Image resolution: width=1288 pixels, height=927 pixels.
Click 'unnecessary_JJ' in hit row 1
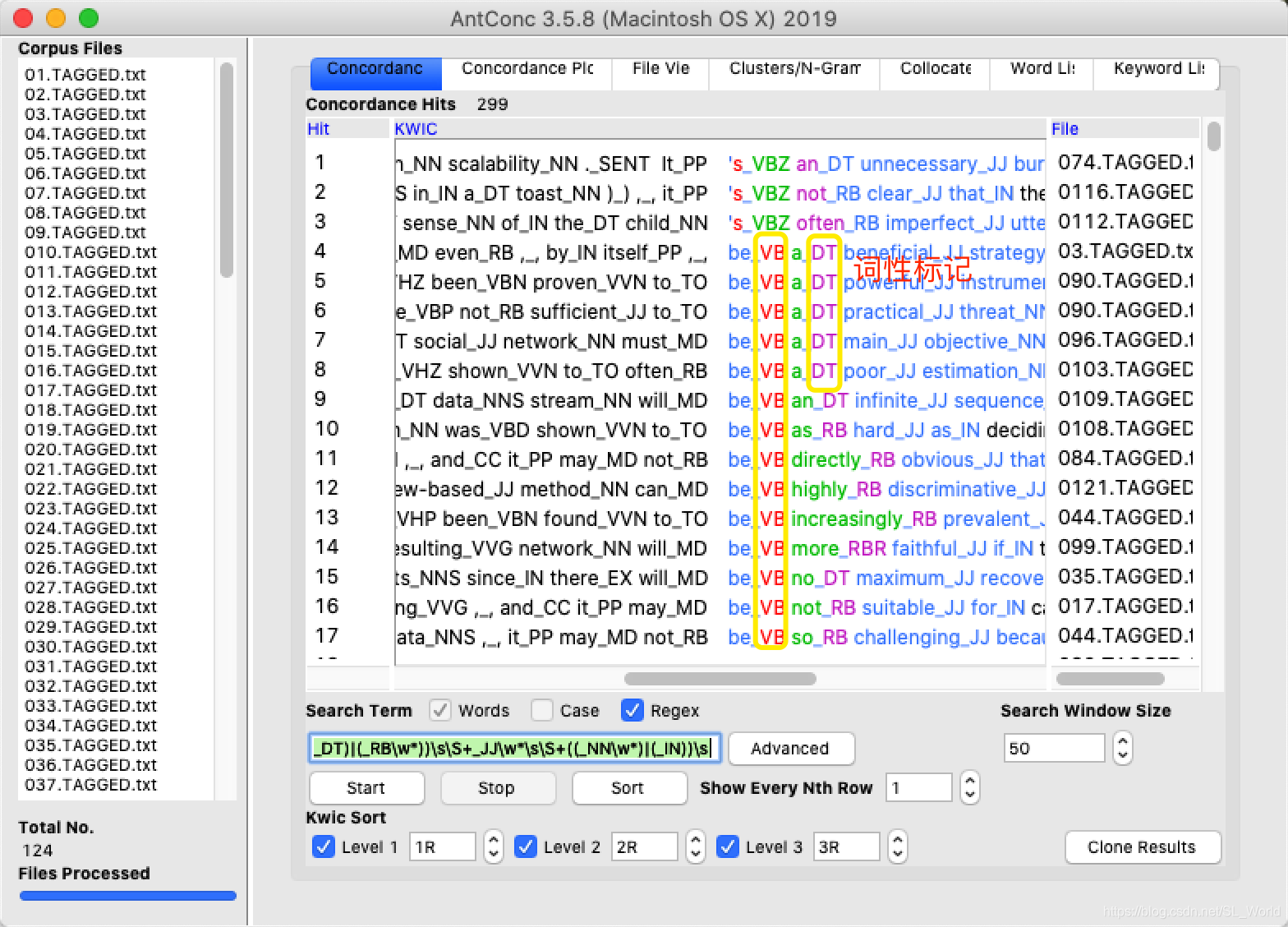pyautogui.click(x=933, y=164)
